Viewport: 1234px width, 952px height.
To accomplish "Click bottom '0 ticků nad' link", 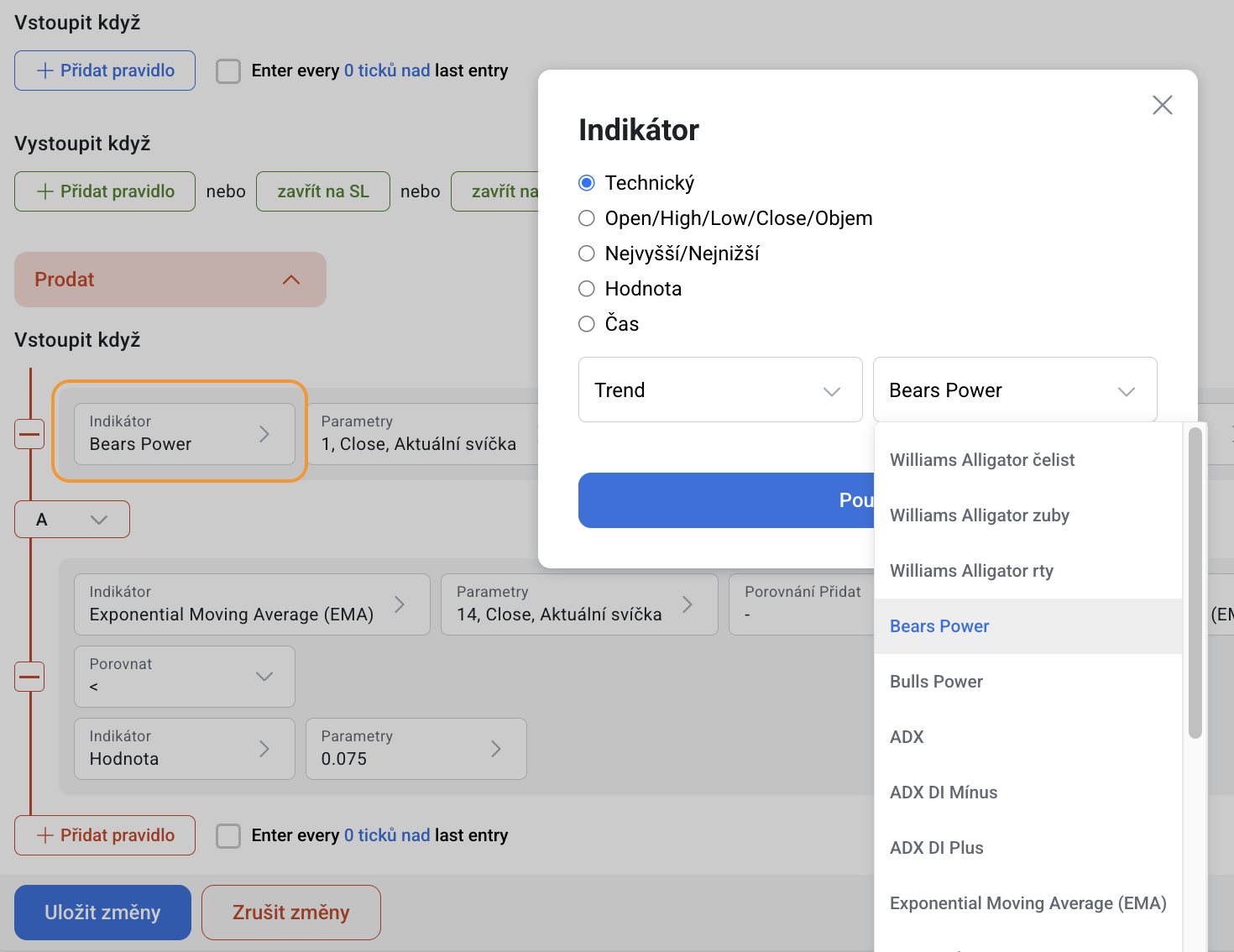I will (x=387, y=835).
